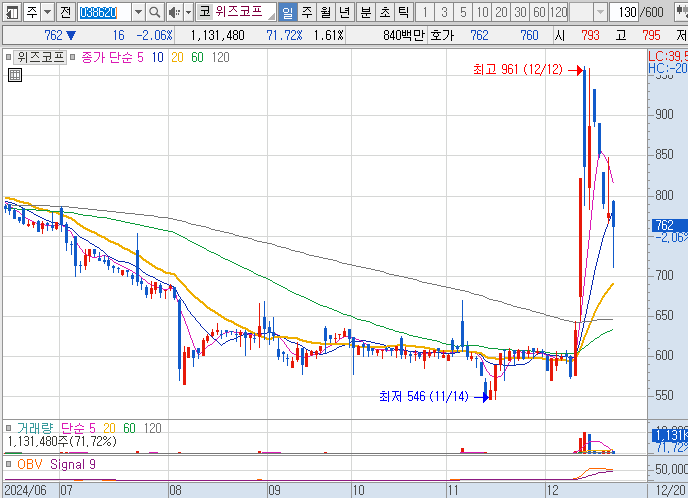
Task: Click the 038620 stock code field
Action: [104, 12]
